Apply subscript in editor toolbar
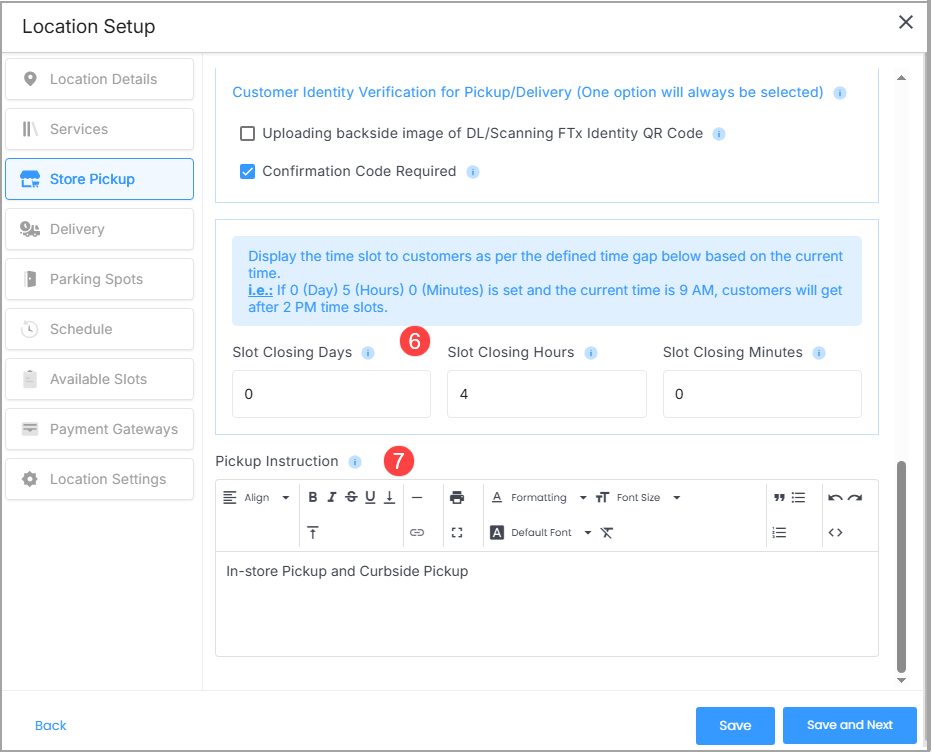This screenshot has width=932, height=752. [x=389, y=498]
